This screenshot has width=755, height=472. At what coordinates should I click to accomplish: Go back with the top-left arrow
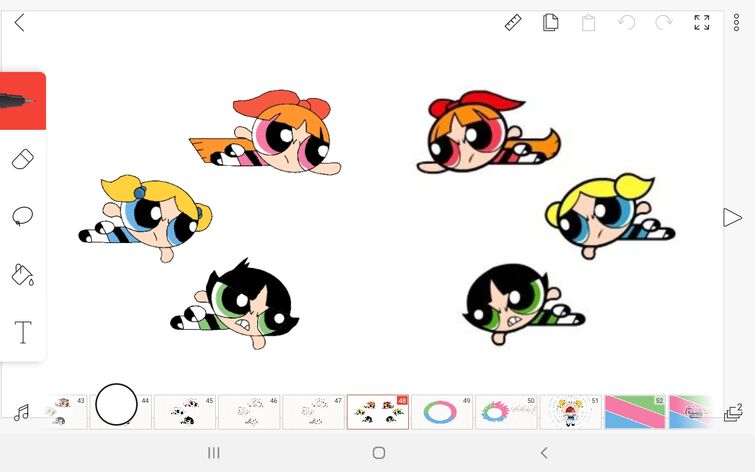(19, 23)
